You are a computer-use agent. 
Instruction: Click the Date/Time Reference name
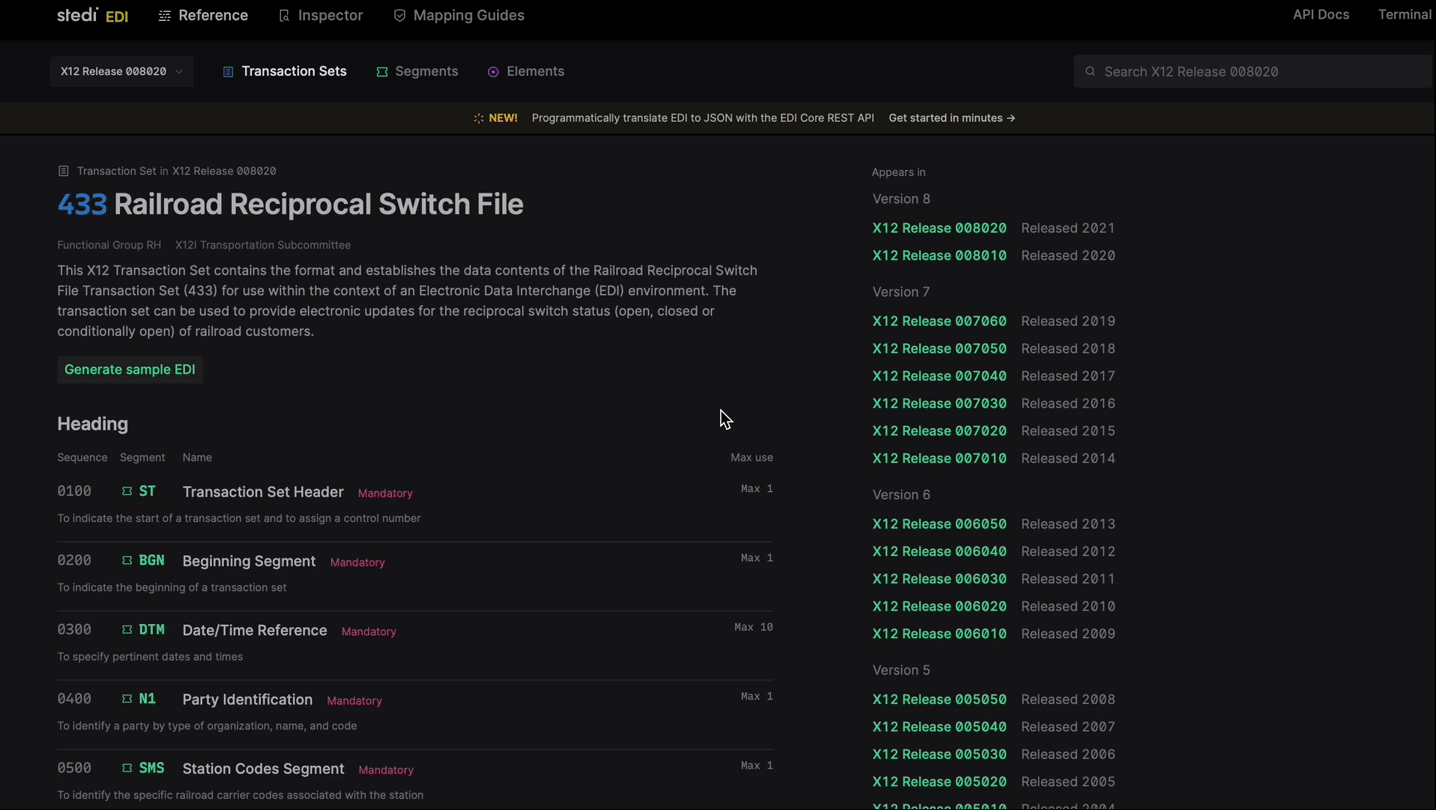coord(255,630)
